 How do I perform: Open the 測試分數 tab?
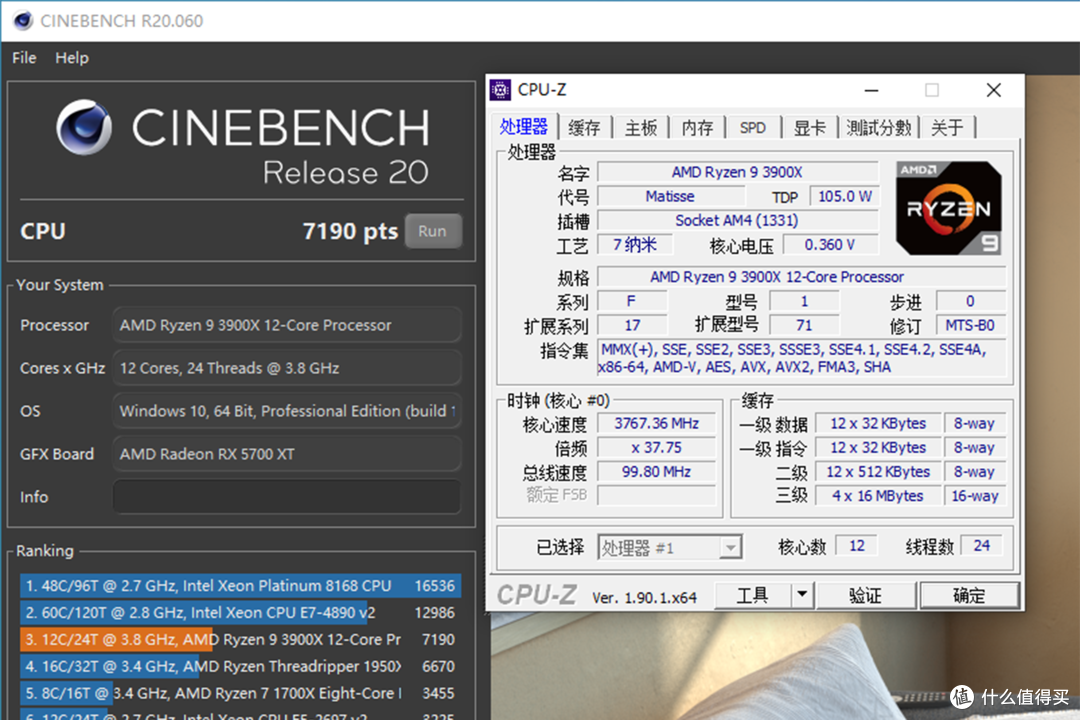[878, 127]
